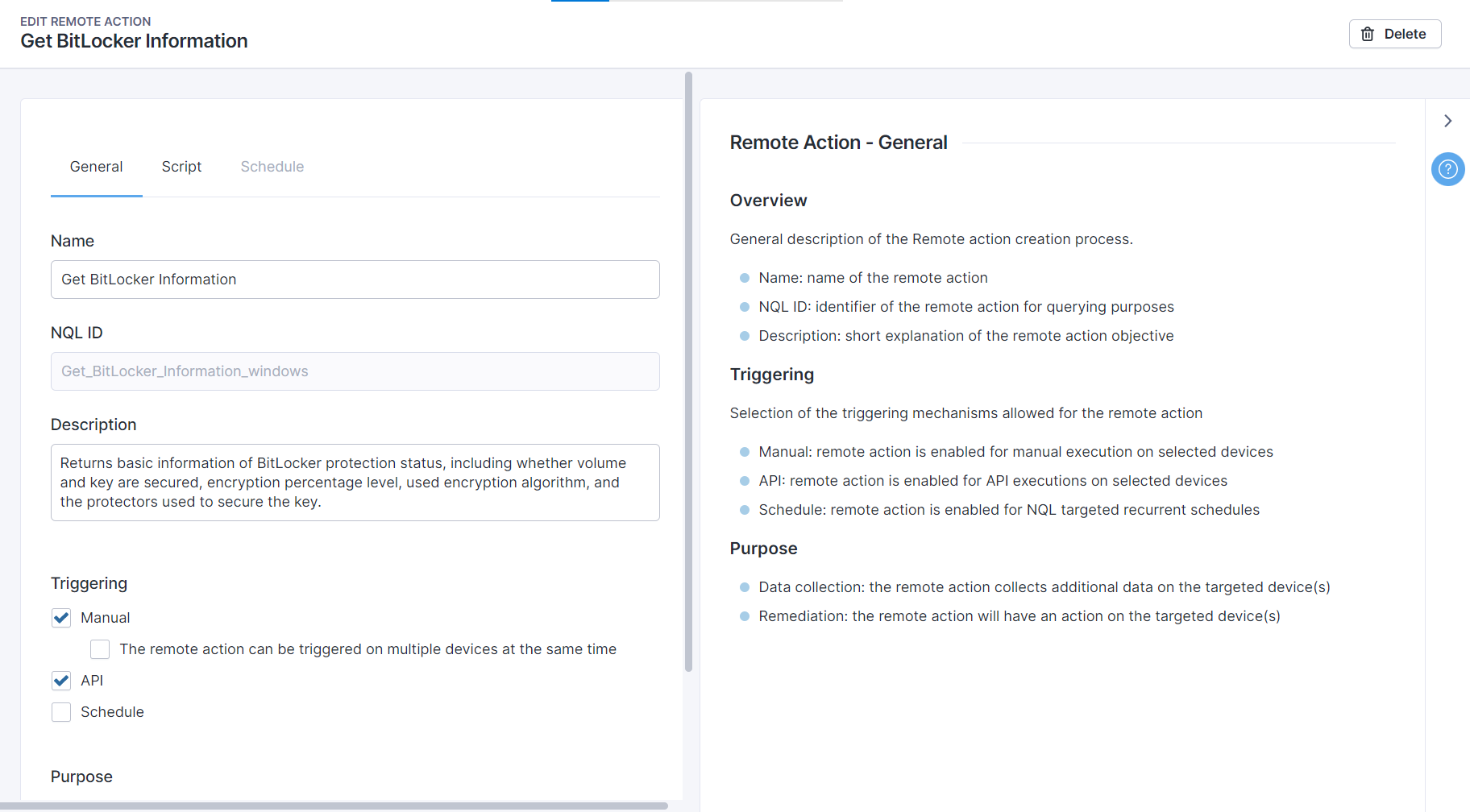Click the Remote Action - General heading
Viewport: 1470px width, 812px height.
838,142
